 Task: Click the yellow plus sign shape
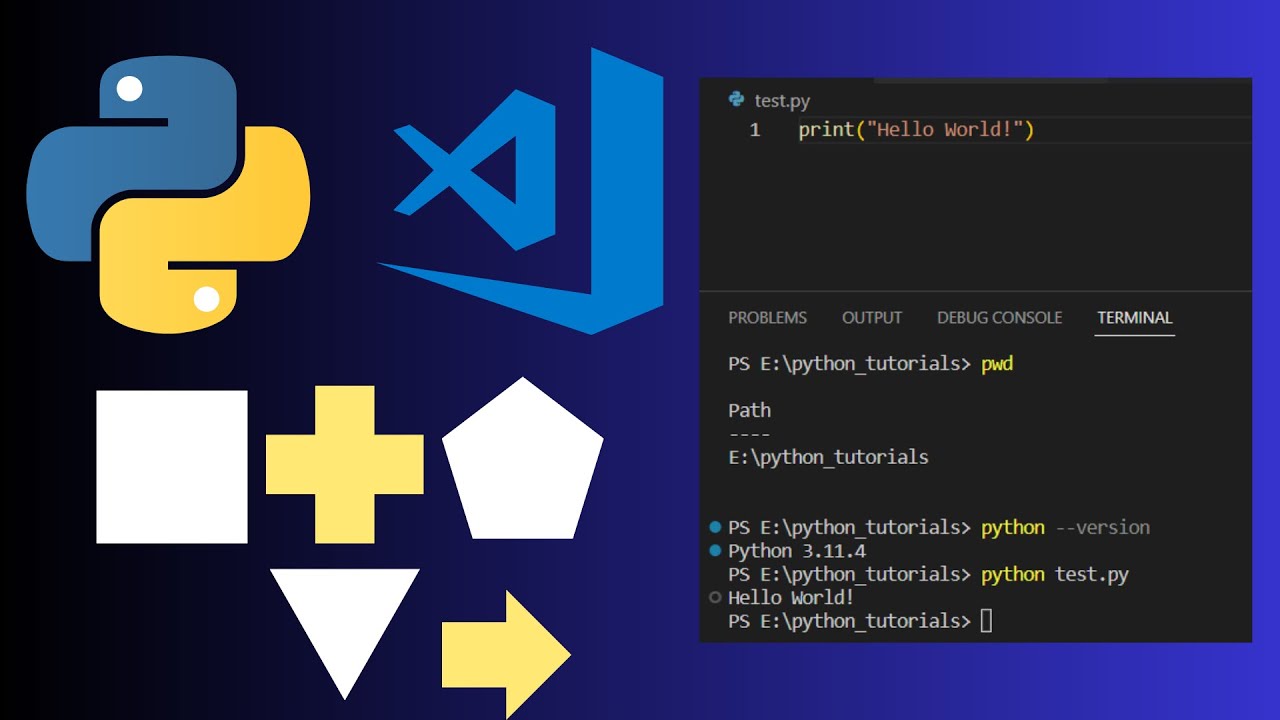pyautogui.click(x=345, y=465)
